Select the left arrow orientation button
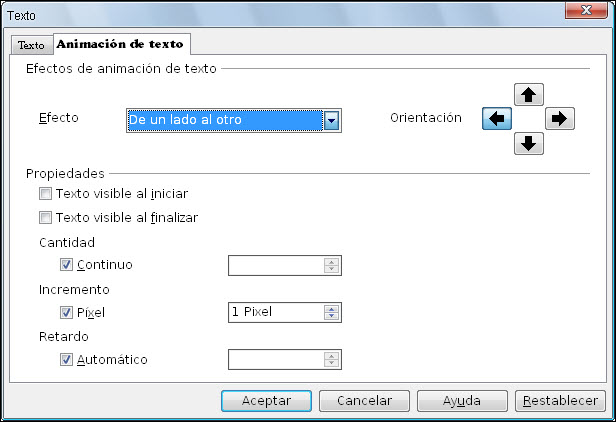 pyautogui.click(x=497, y=118)
